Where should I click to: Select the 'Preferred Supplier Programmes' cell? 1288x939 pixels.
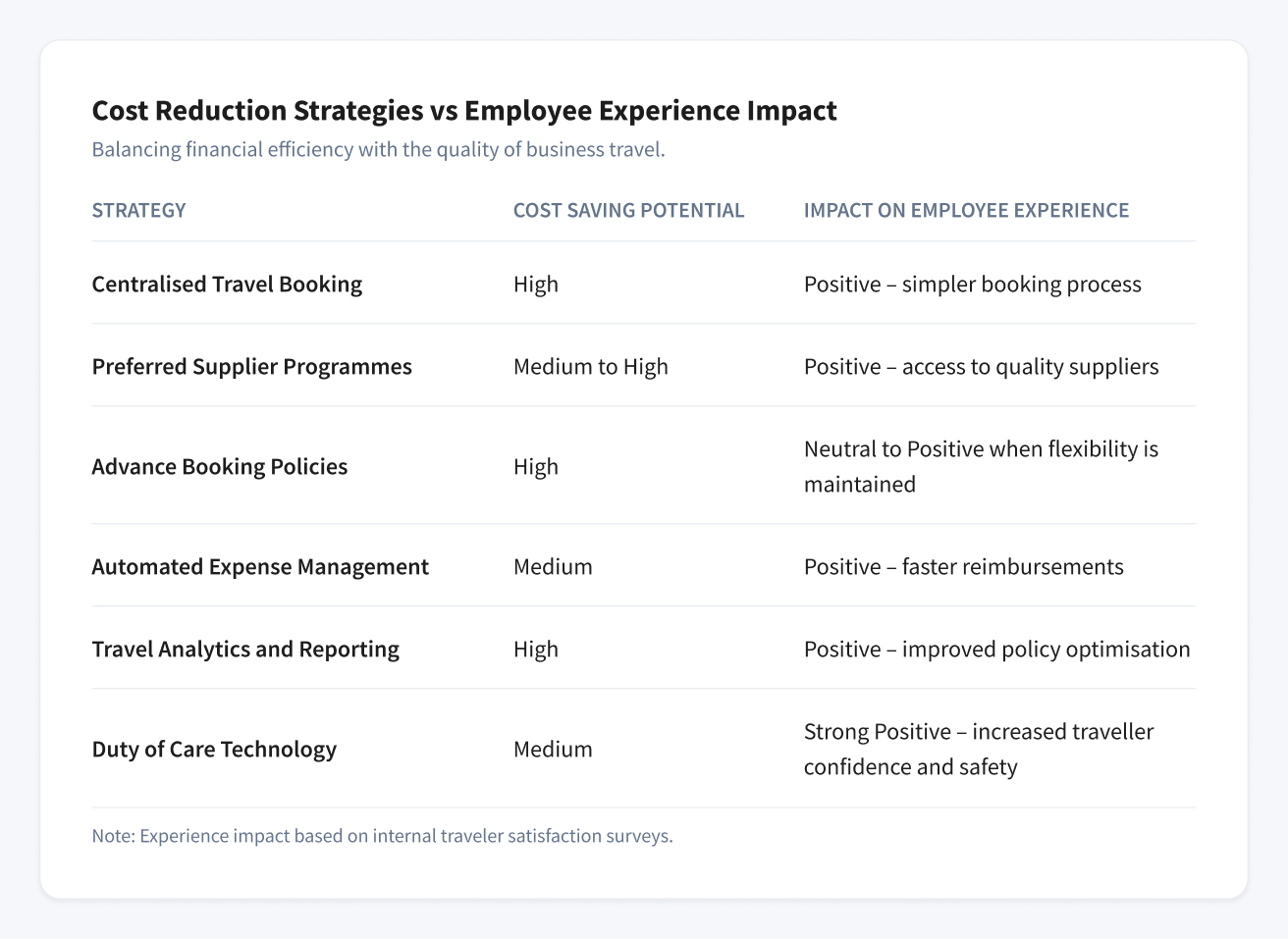pyautogui.click(x=252, y=367)
